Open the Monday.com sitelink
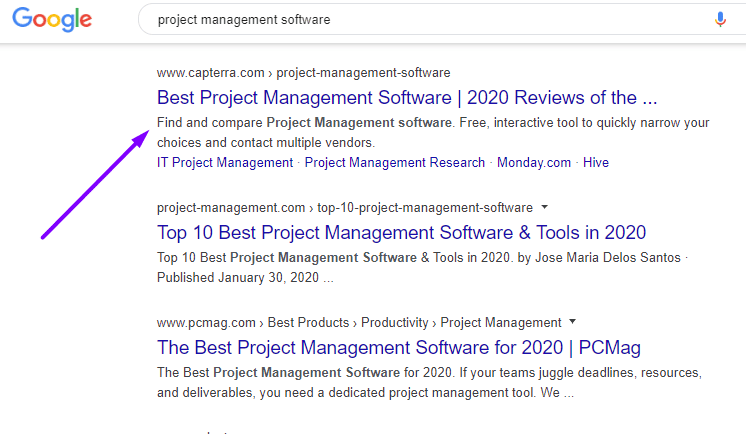 (x=534, y=163)
